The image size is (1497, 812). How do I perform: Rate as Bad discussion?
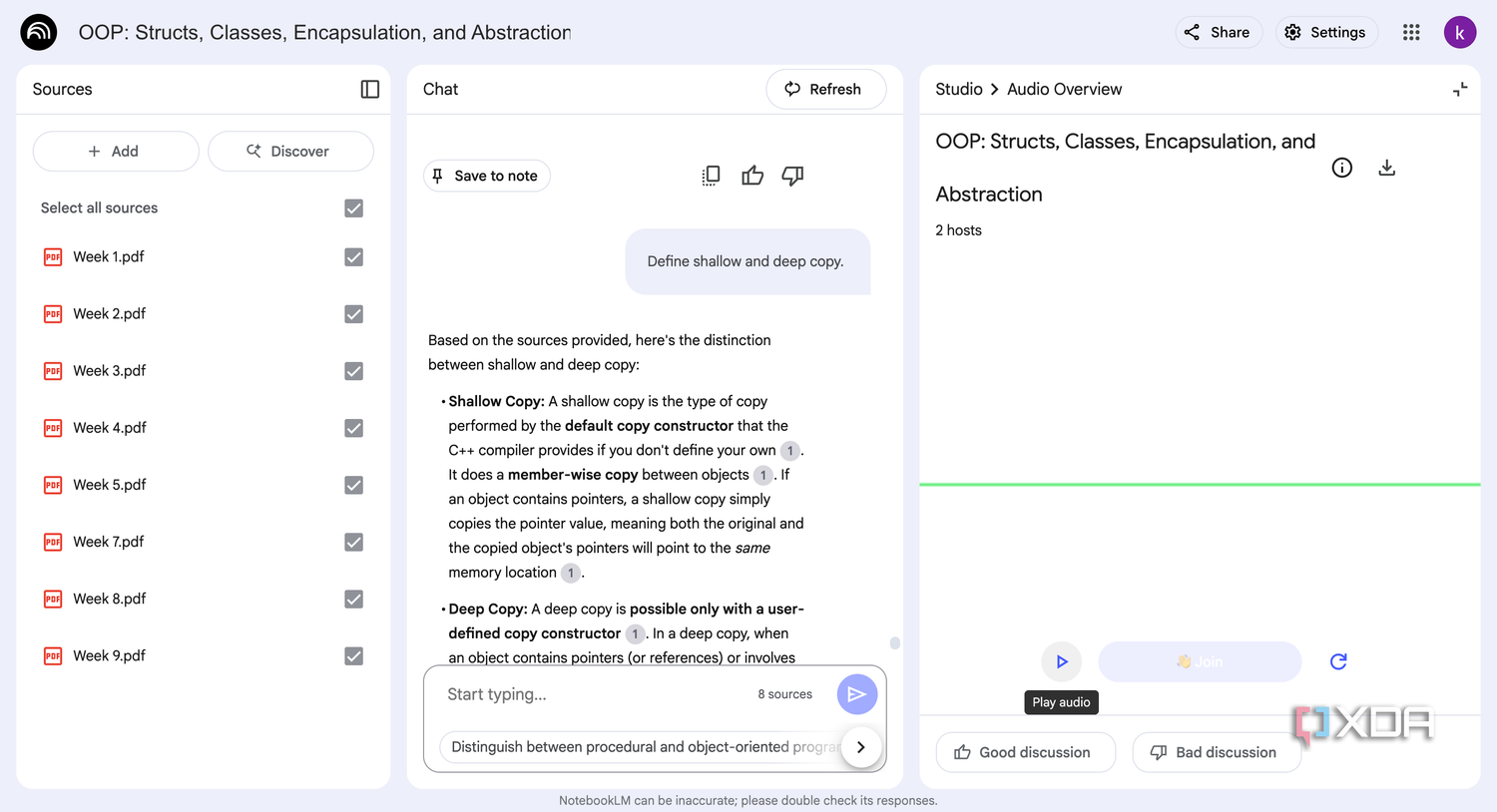1217,752
